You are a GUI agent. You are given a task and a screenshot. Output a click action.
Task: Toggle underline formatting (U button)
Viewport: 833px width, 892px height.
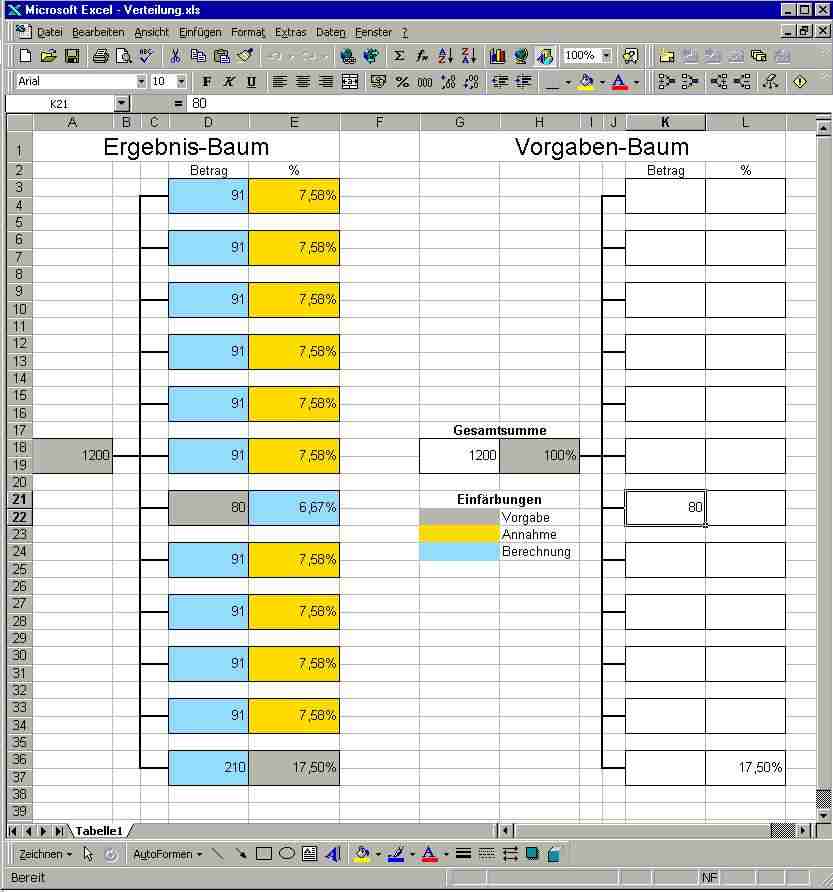[251, 82]
